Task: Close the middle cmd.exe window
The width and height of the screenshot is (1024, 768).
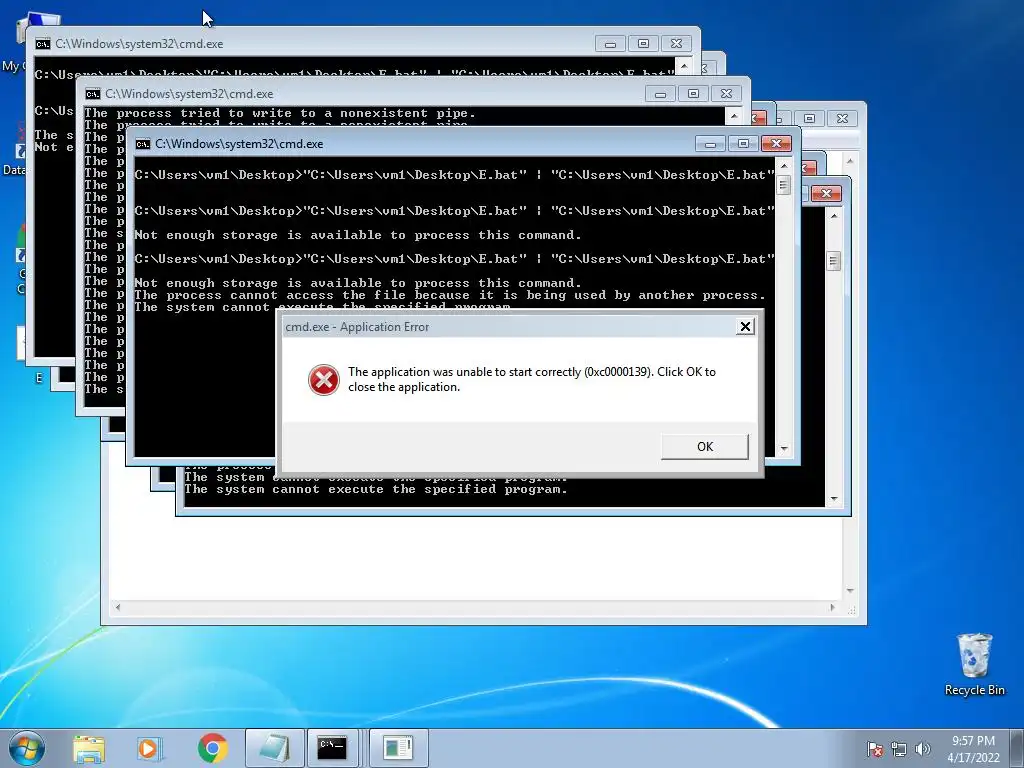Action: 726,94
